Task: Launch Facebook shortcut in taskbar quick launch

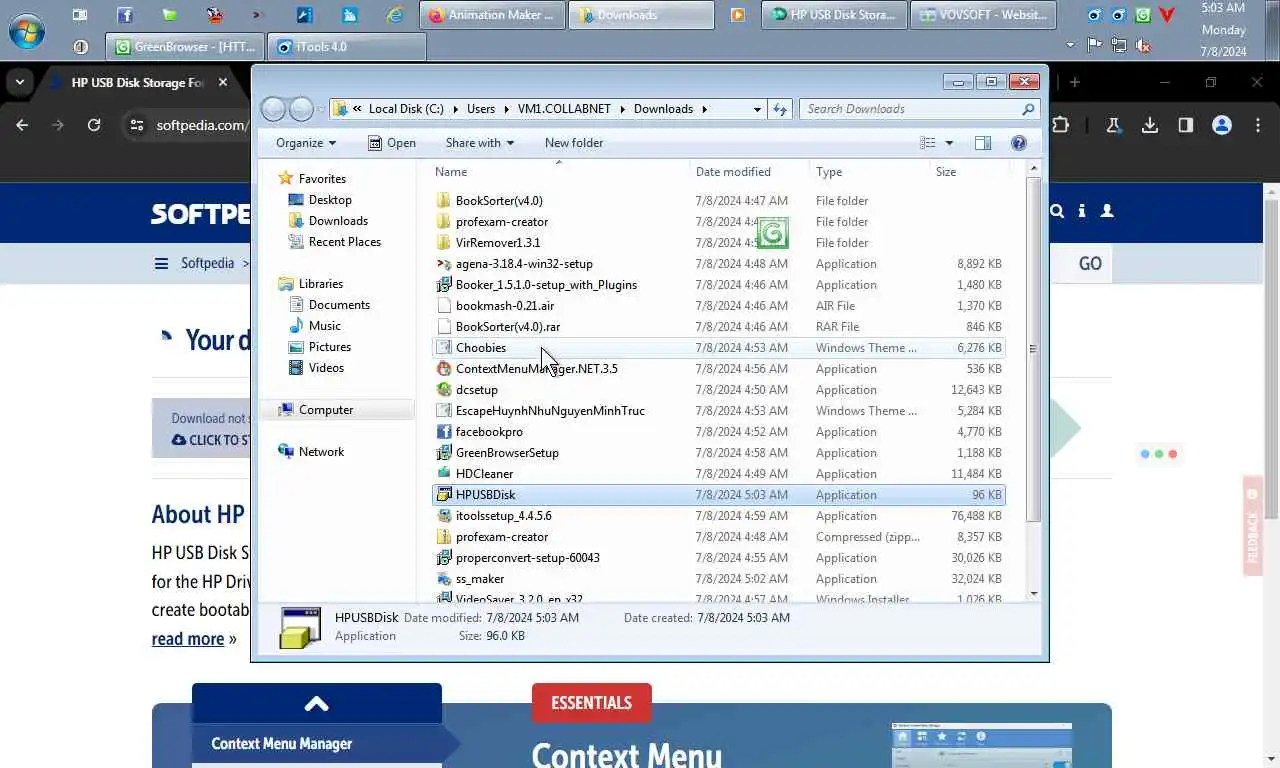Action: coord(124,15)
